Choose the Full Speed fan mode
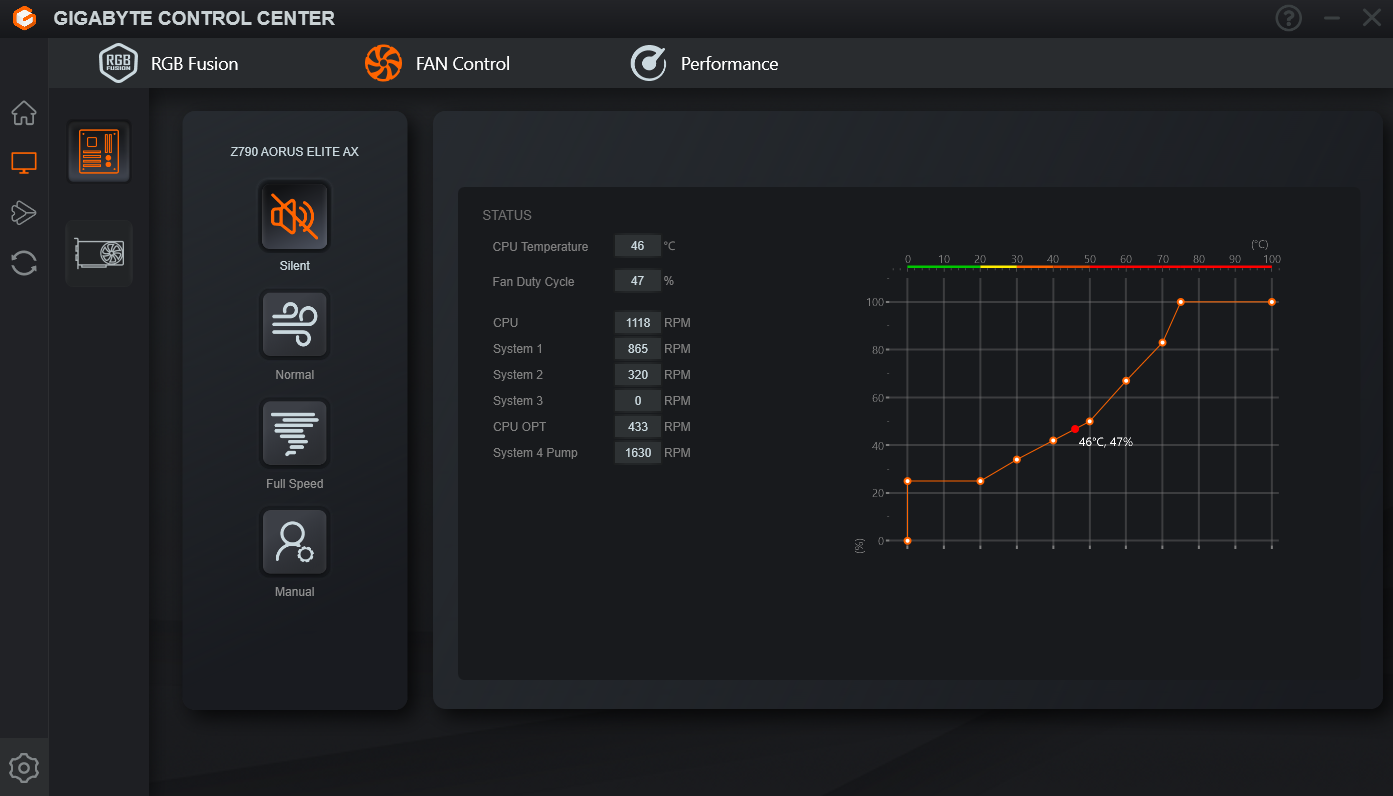Image resolution: width=1393 pixels, height=796 pixels. click(x=294, y=434)
